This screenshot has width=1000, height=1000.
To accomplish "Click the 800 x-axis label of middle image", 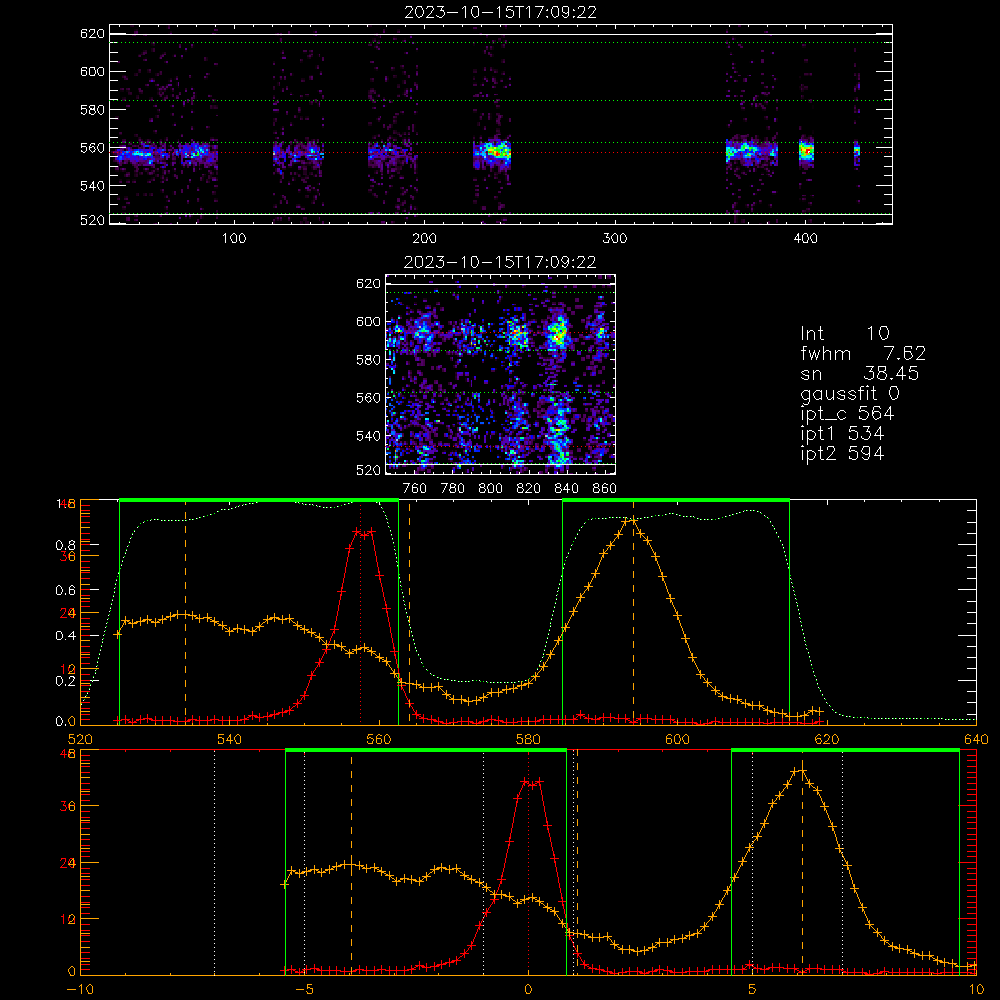I will coord(490,489).
